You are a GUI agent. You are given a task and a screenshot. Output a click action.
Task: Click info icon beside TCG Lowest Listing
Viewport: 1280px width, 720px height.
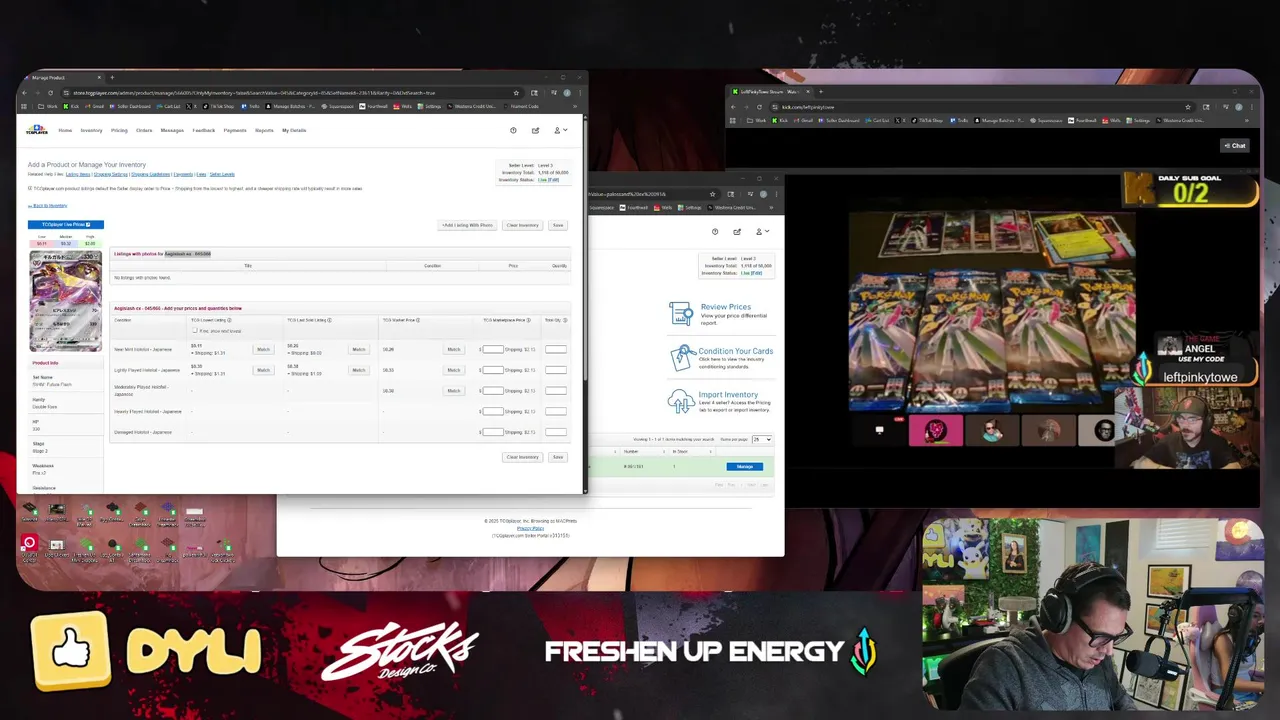coord(229,320)
